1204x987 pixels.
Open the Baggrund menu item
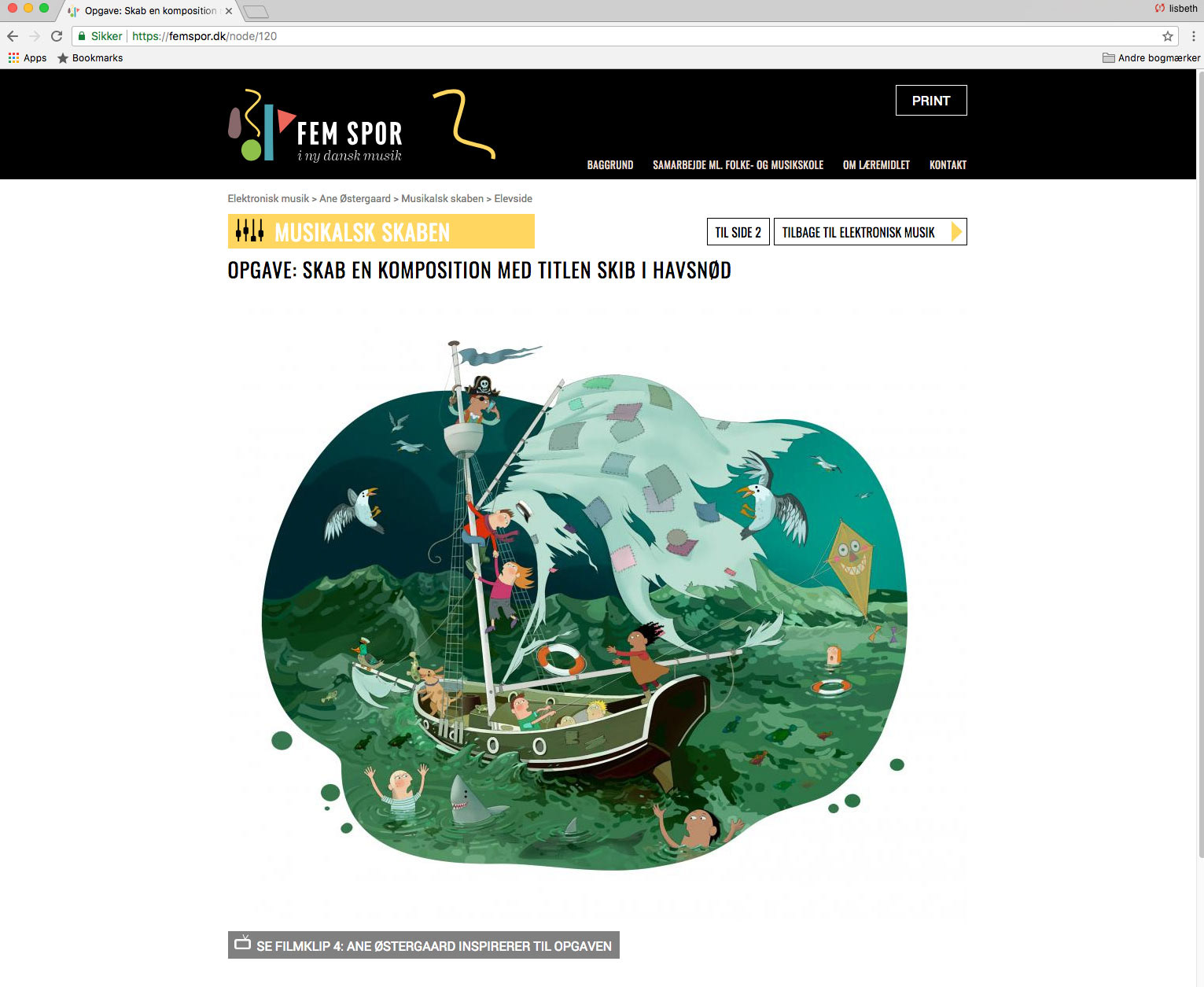point(610,165)
